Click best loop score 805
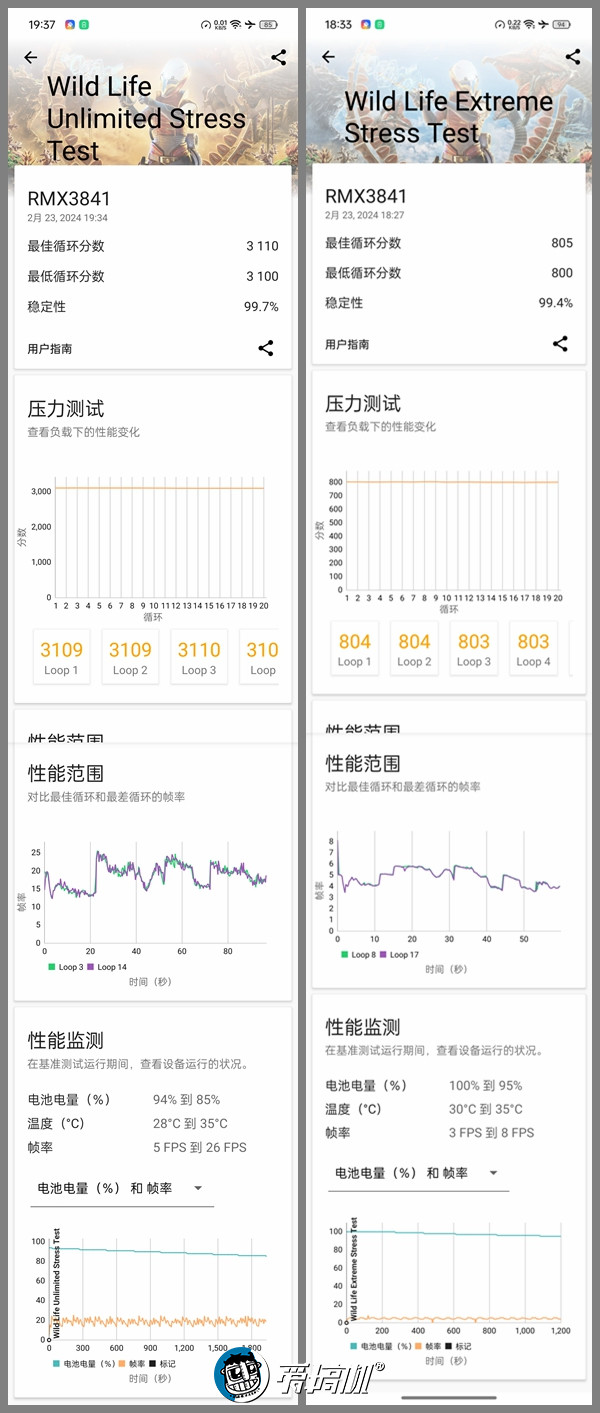This screenshot has height=1413, width=600. pyautogui.click(x=562, y=243)
